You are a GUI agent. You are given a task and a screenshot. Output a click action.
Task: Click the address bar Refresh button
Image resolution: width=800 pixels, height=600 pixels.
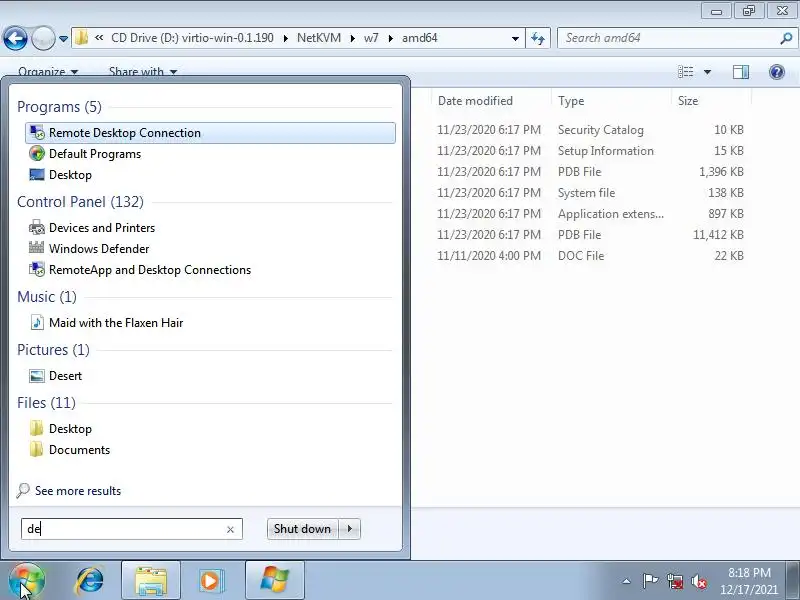click(538, 38)
